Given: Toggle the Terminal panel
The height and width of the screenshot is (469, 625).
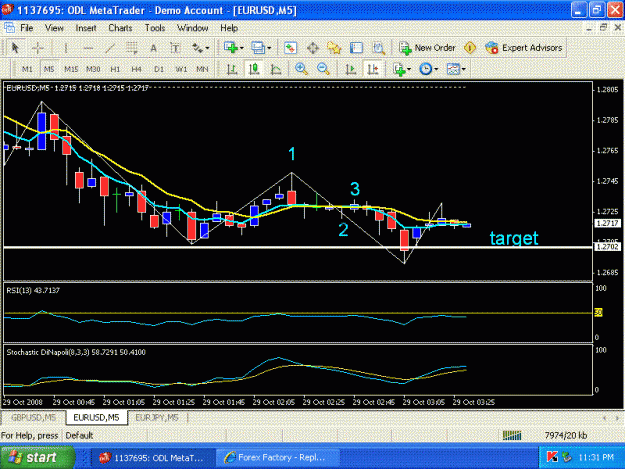Looking at the screenshot, I should (x=356, y=48).
